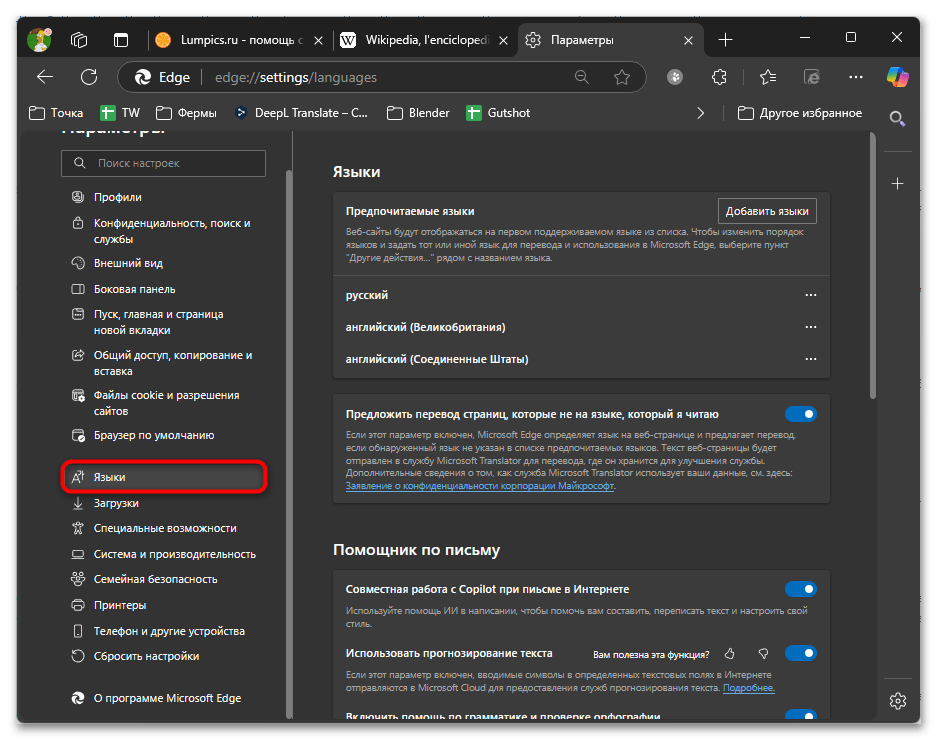Open Конфиденциальность, поиск и службы section

coord(172,231)
